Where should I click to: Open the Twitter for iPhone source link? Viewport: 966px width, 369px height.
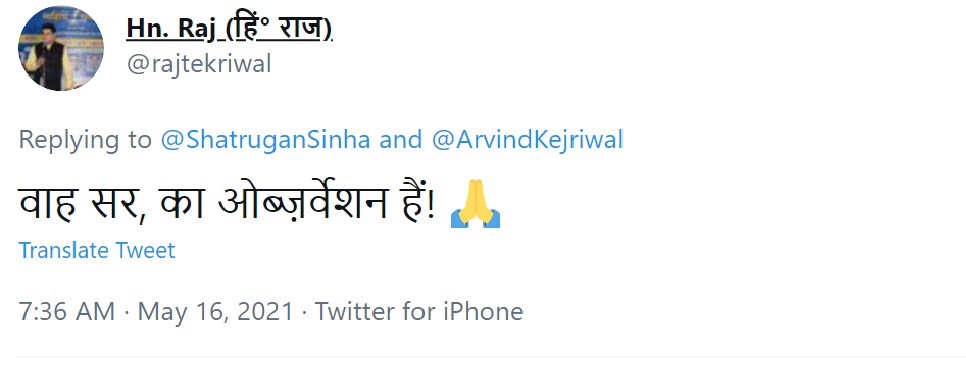click(x=419, y=312)
